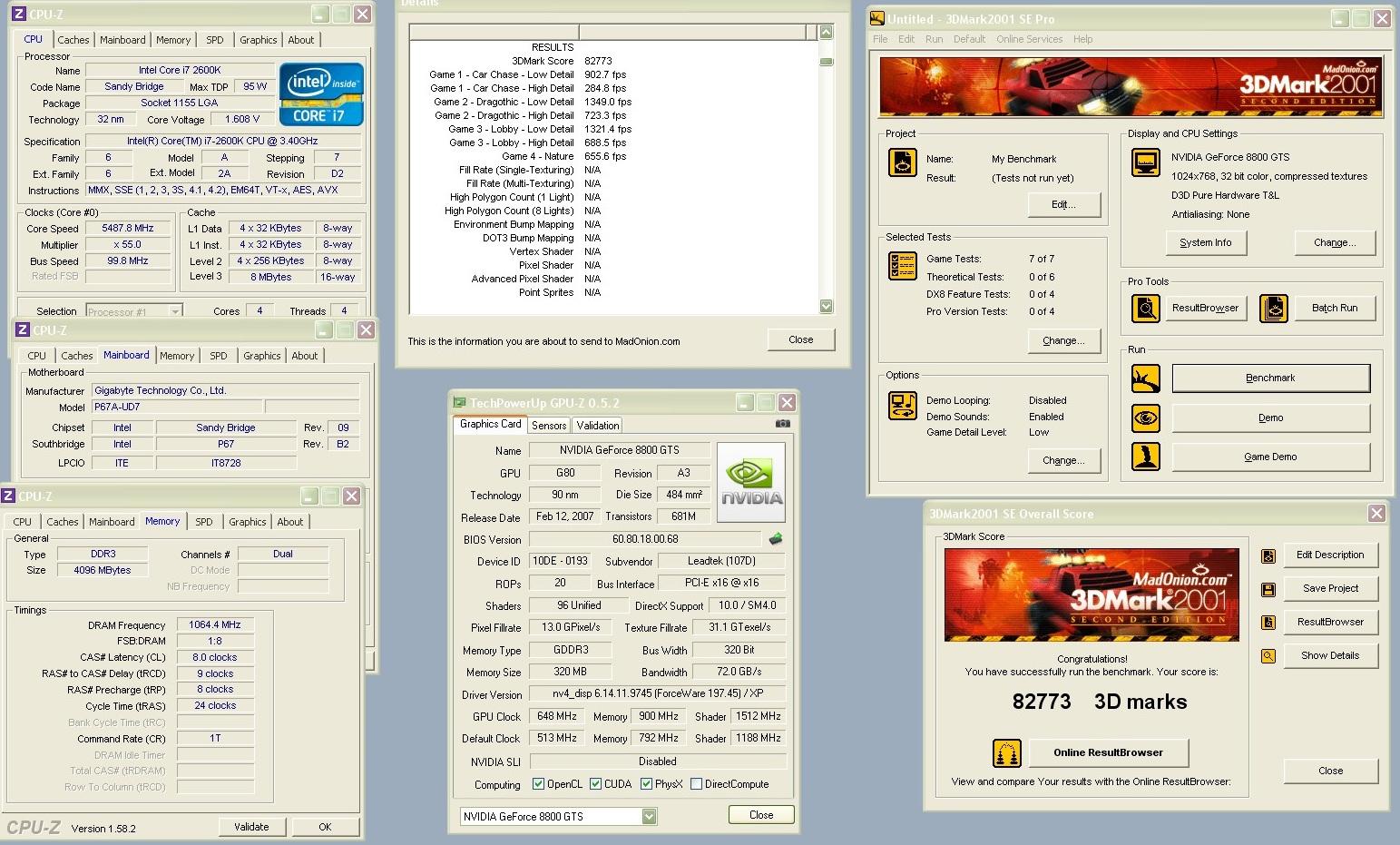
Task: Click the Game Demo button
Action: point(1270,457)
